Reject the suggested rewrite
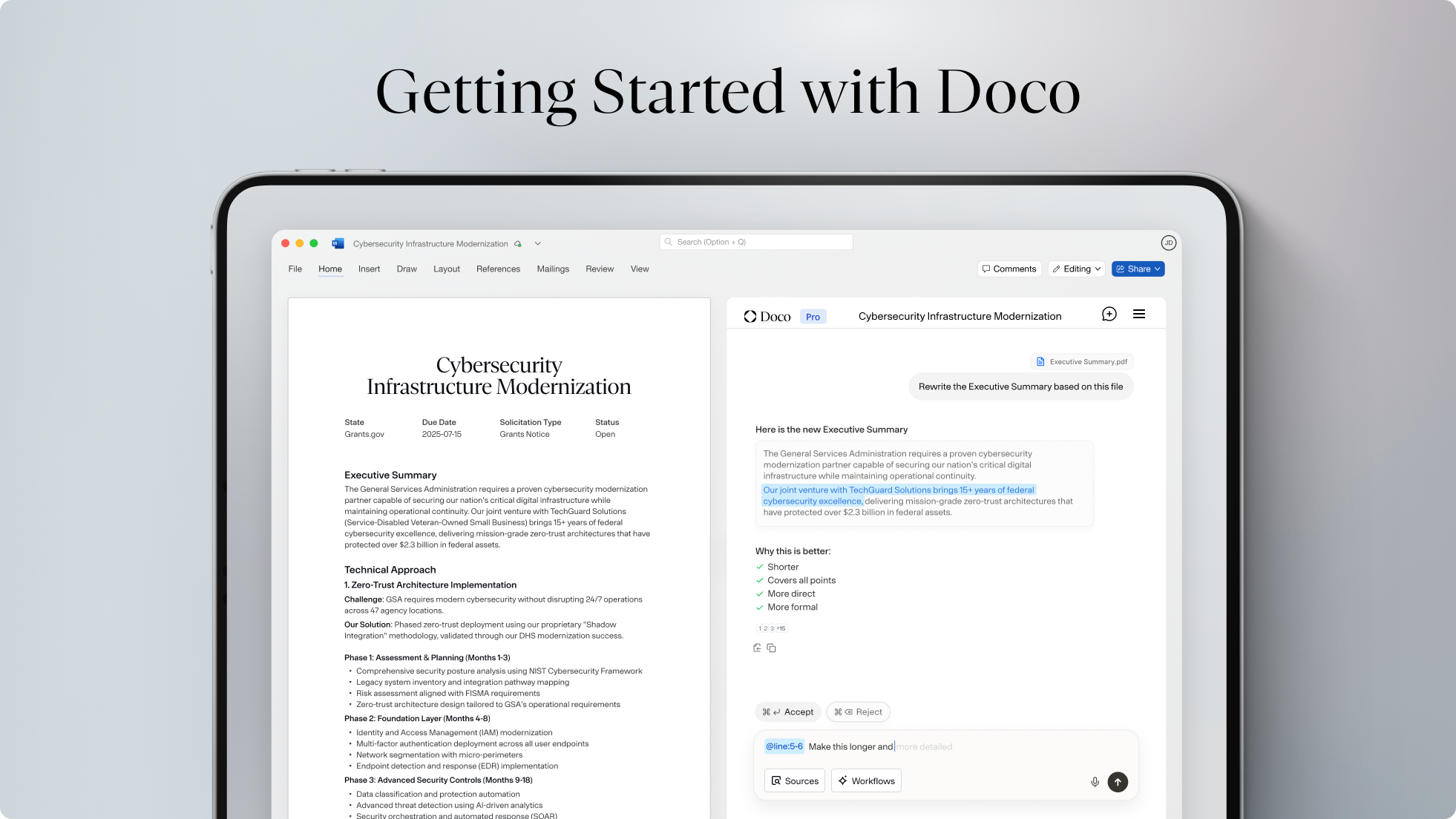 (x=859, y=712)
